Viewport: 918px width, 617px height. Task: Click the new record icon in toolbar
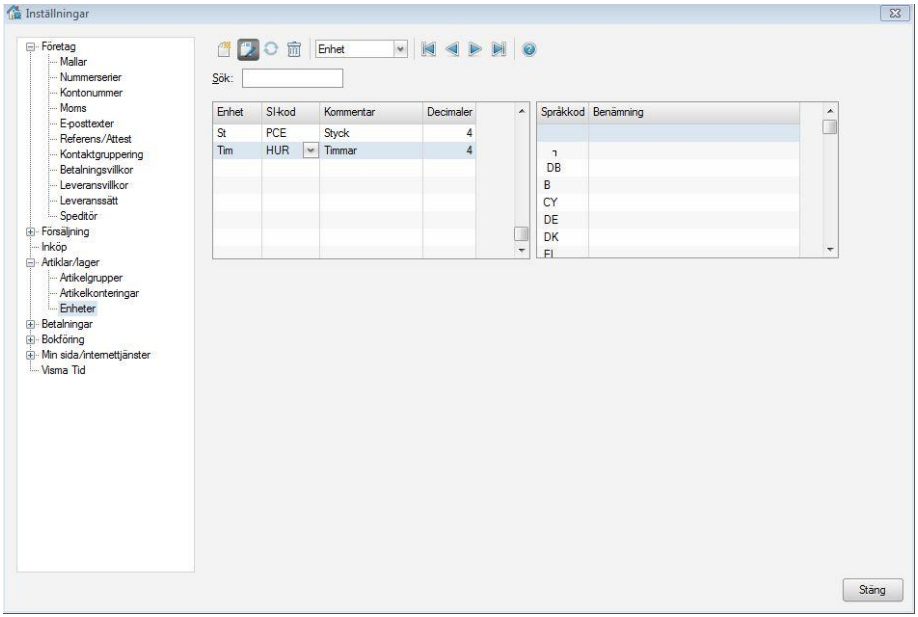point(226,48)
